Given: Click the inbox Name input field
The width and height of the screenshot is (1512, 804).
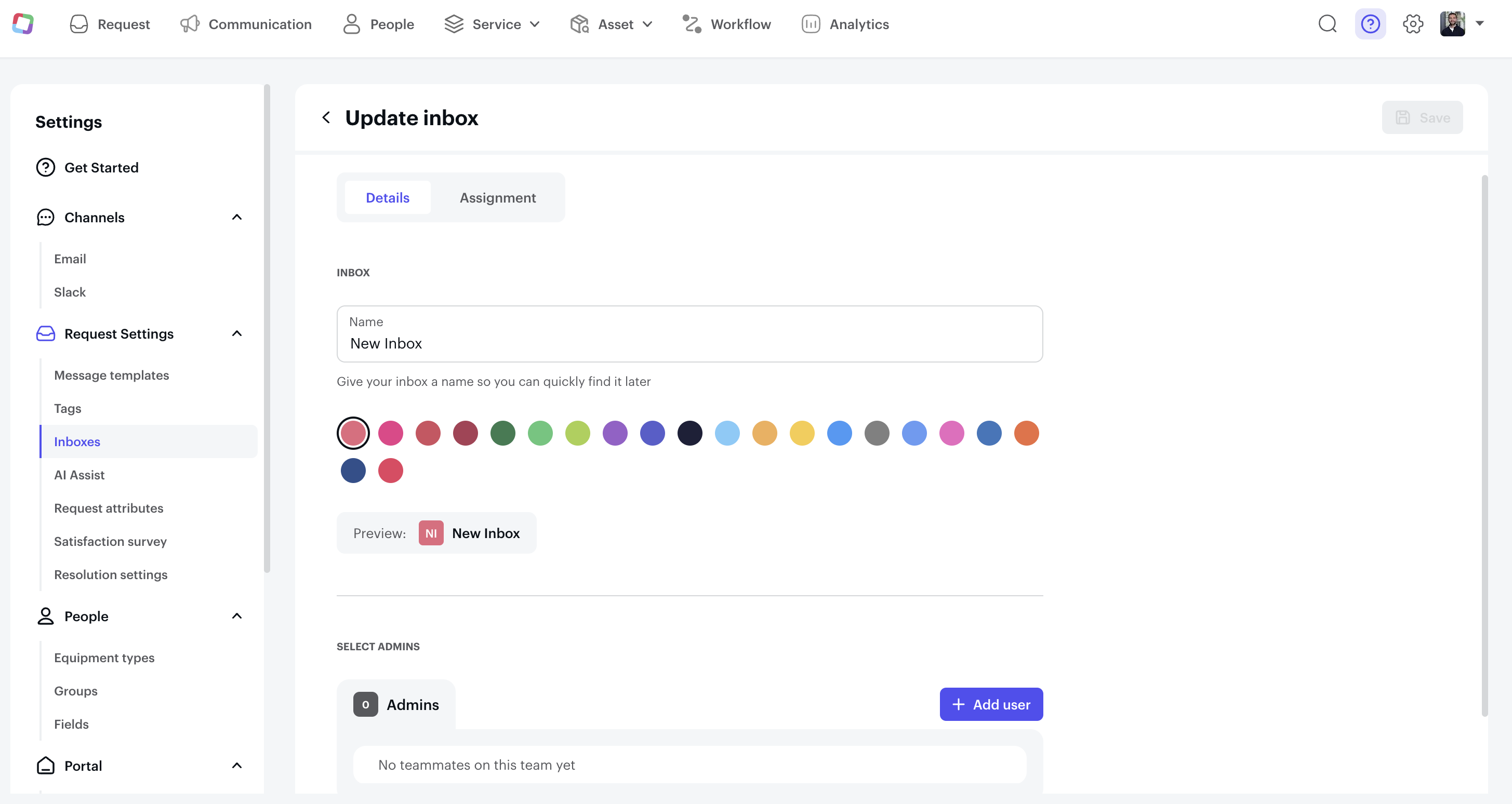Looking at the screenshot, I should click(x=689, y=333).
